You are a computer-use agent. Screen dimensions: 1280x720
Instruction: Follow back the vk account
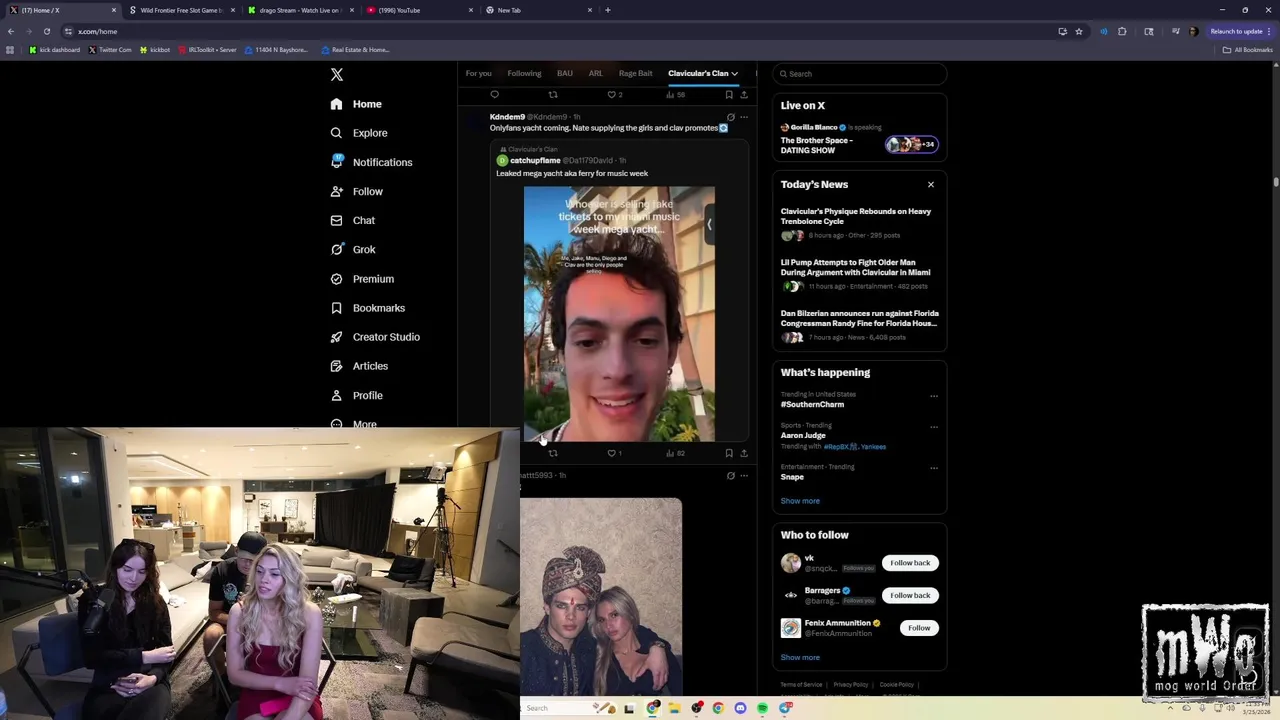910,563
